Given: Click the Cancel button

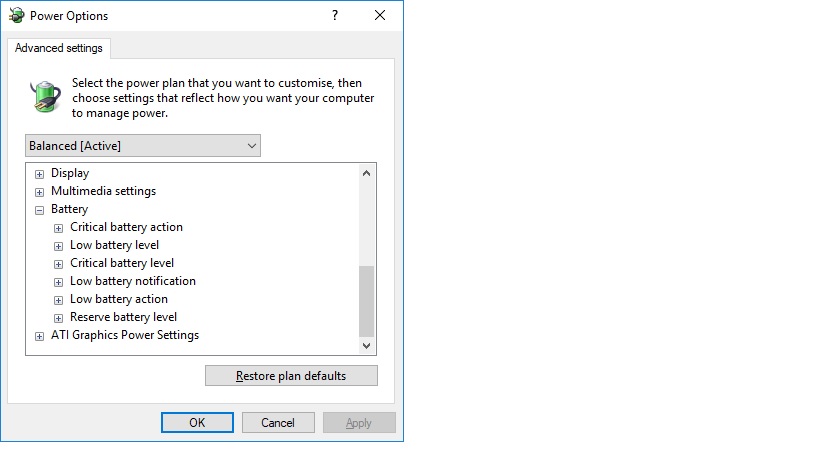Looking at the screenshot, I should (278, 422).
